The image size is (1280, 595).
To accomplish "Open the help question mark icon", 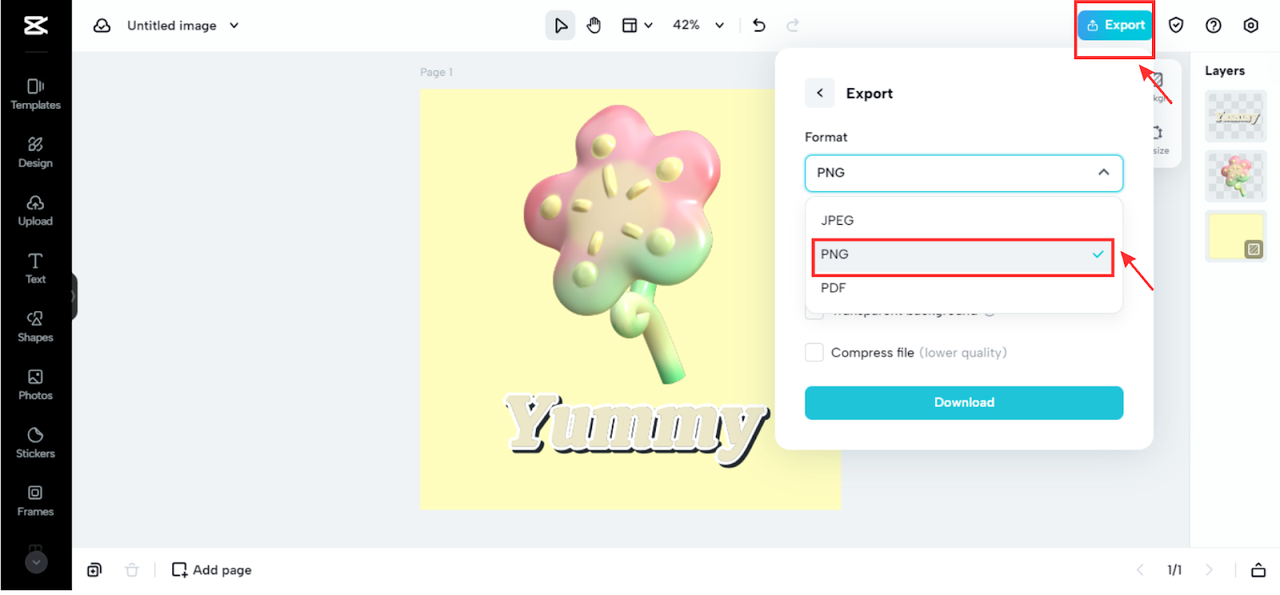I will click(1213, 26).
